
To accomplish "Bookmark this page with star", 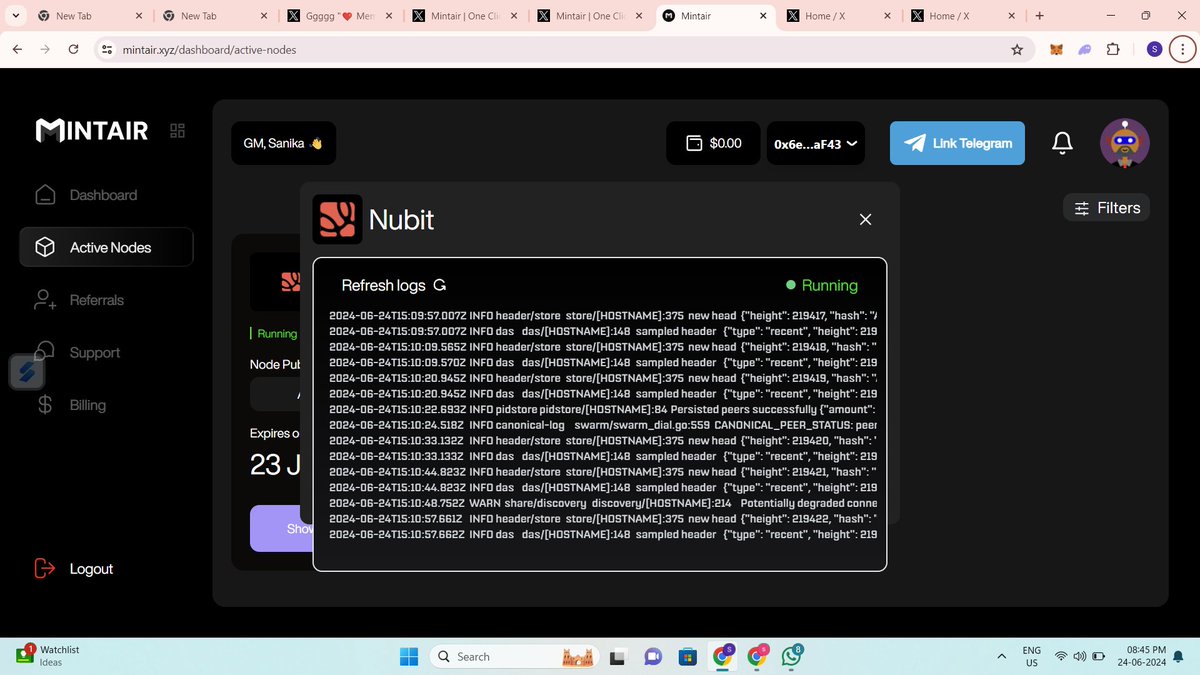I will (x=1017, y=49).
